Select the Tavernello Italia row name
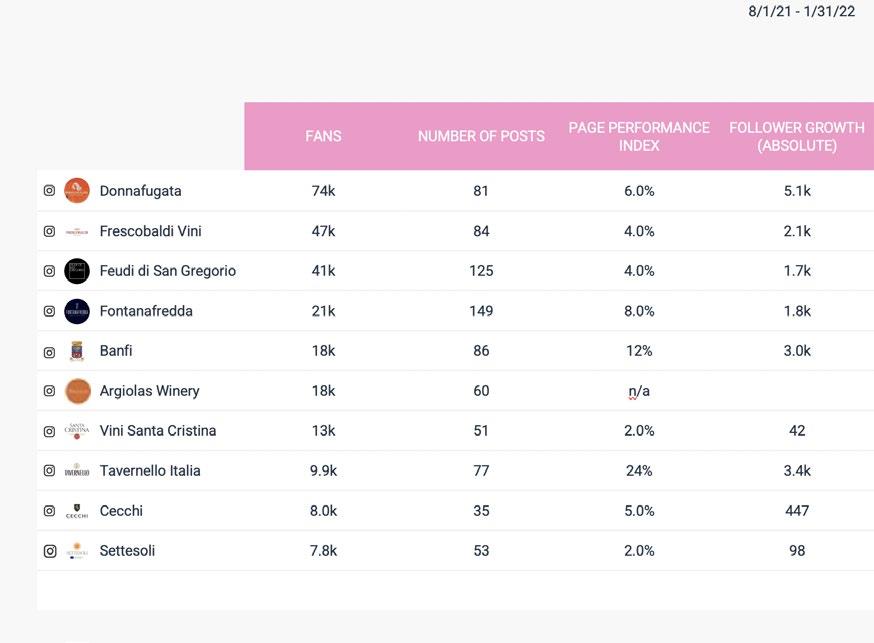The width and height of the screenshot is (874, 643). tap(150, 471)
